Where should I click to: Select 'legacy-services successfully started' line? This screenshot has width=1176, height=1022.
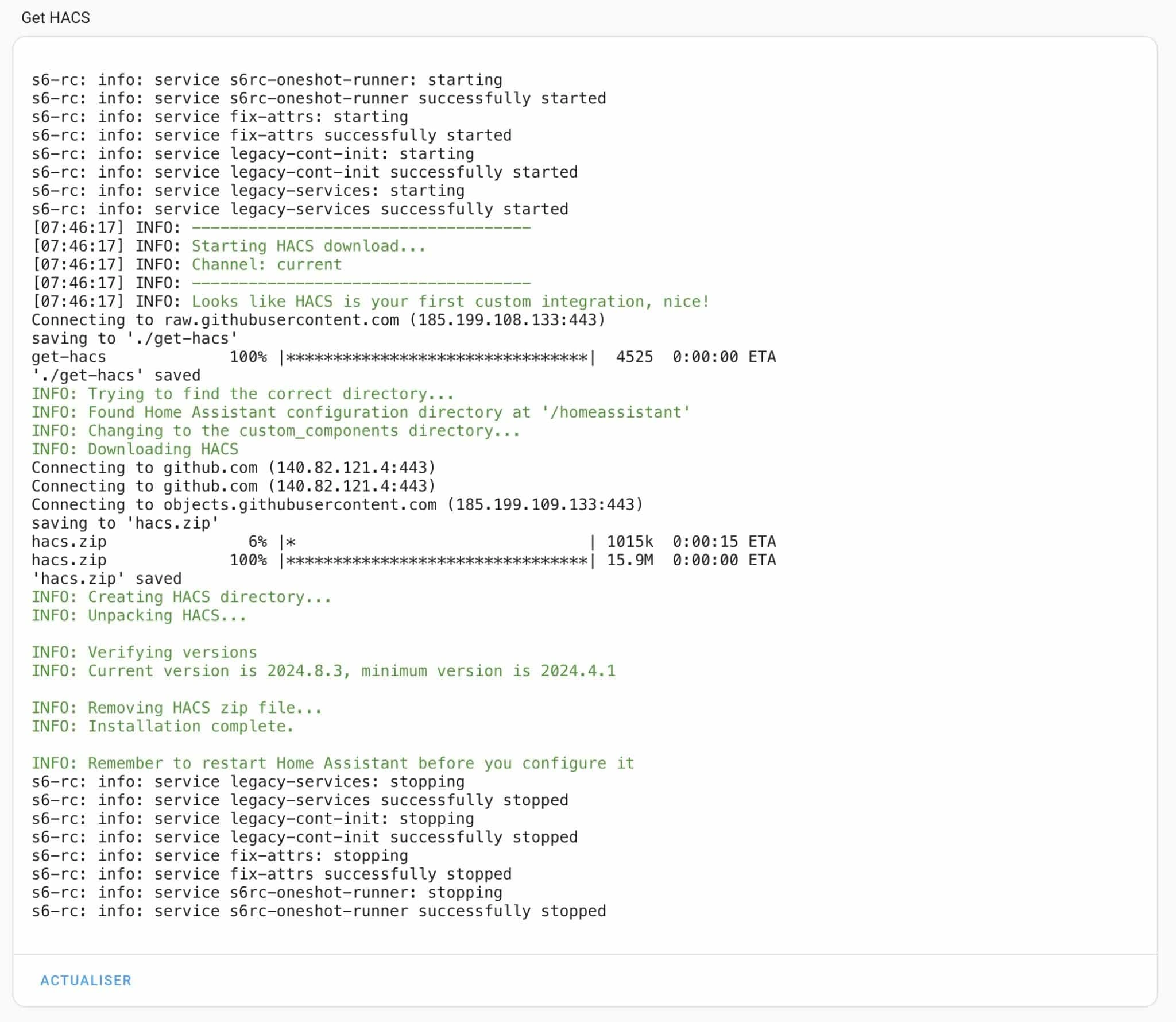pyautogui.click(x=300, y=209)
